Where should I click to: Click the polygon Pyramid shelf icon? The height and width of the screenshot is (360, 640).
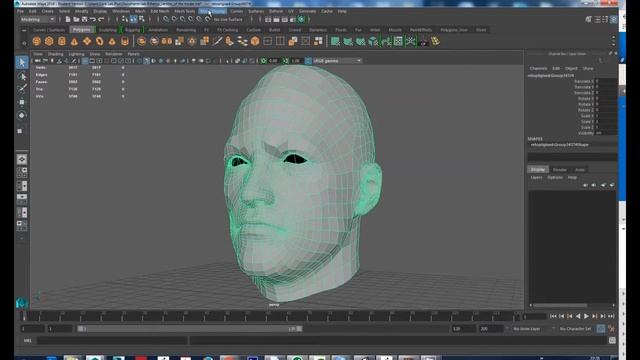pos(112,41)
